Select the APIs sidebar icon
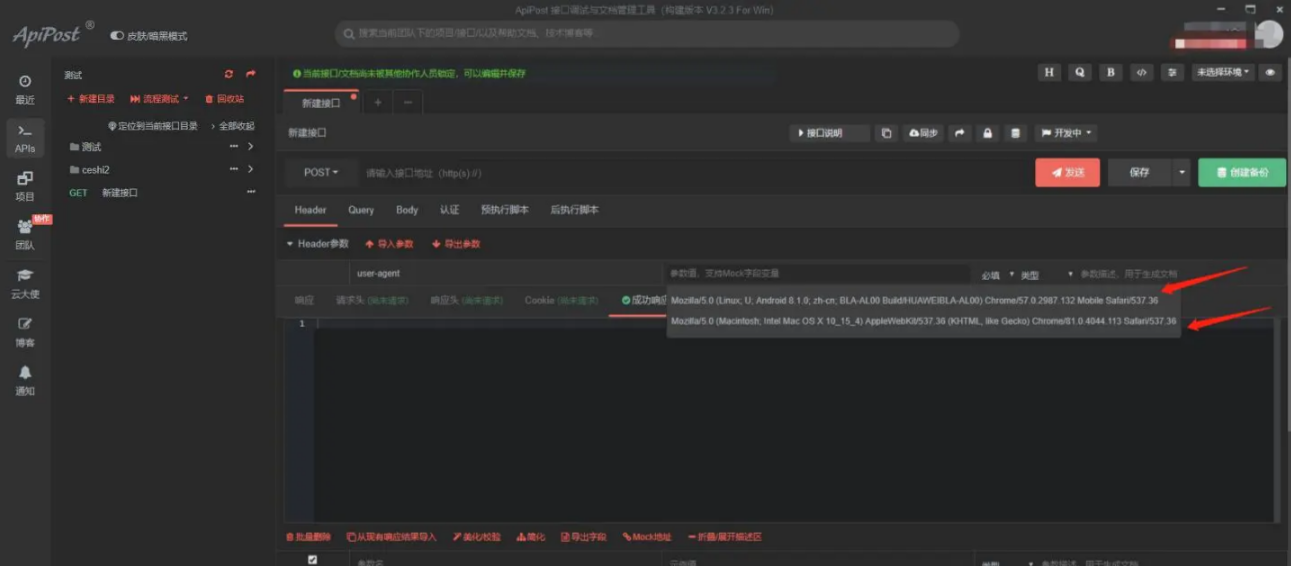Image resolution: width=1291 pixels, height=566 pixels. pyautogui.click(x=25, y=138)
